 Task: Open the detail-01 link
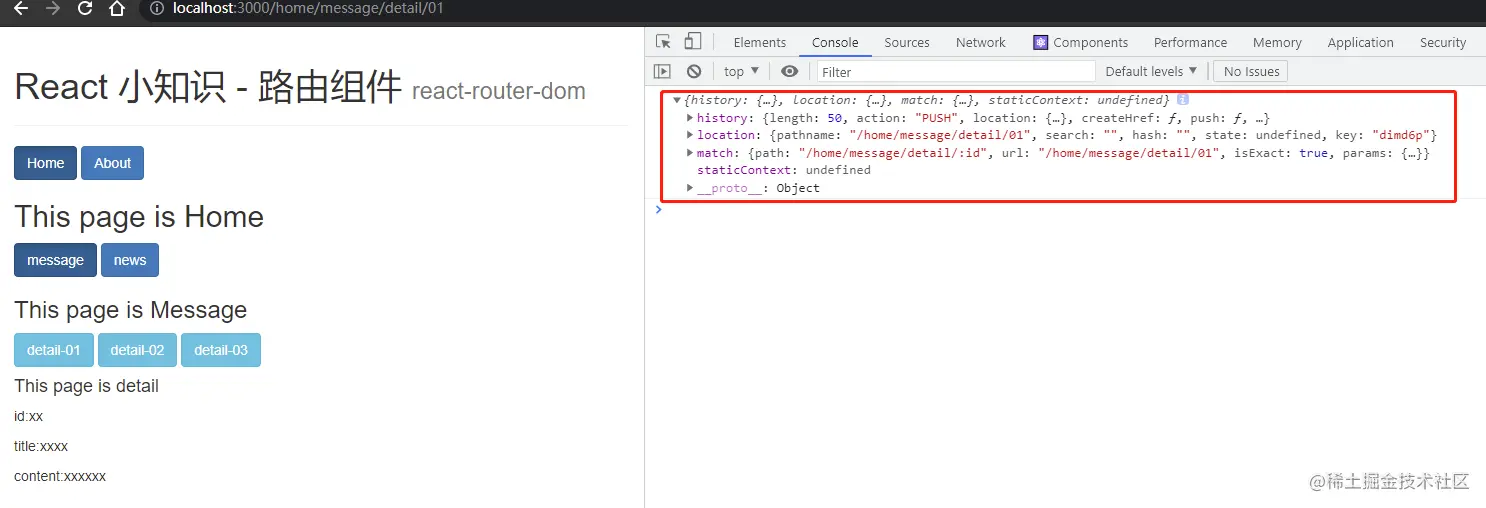pyautogui.click(x=54, y=350)
